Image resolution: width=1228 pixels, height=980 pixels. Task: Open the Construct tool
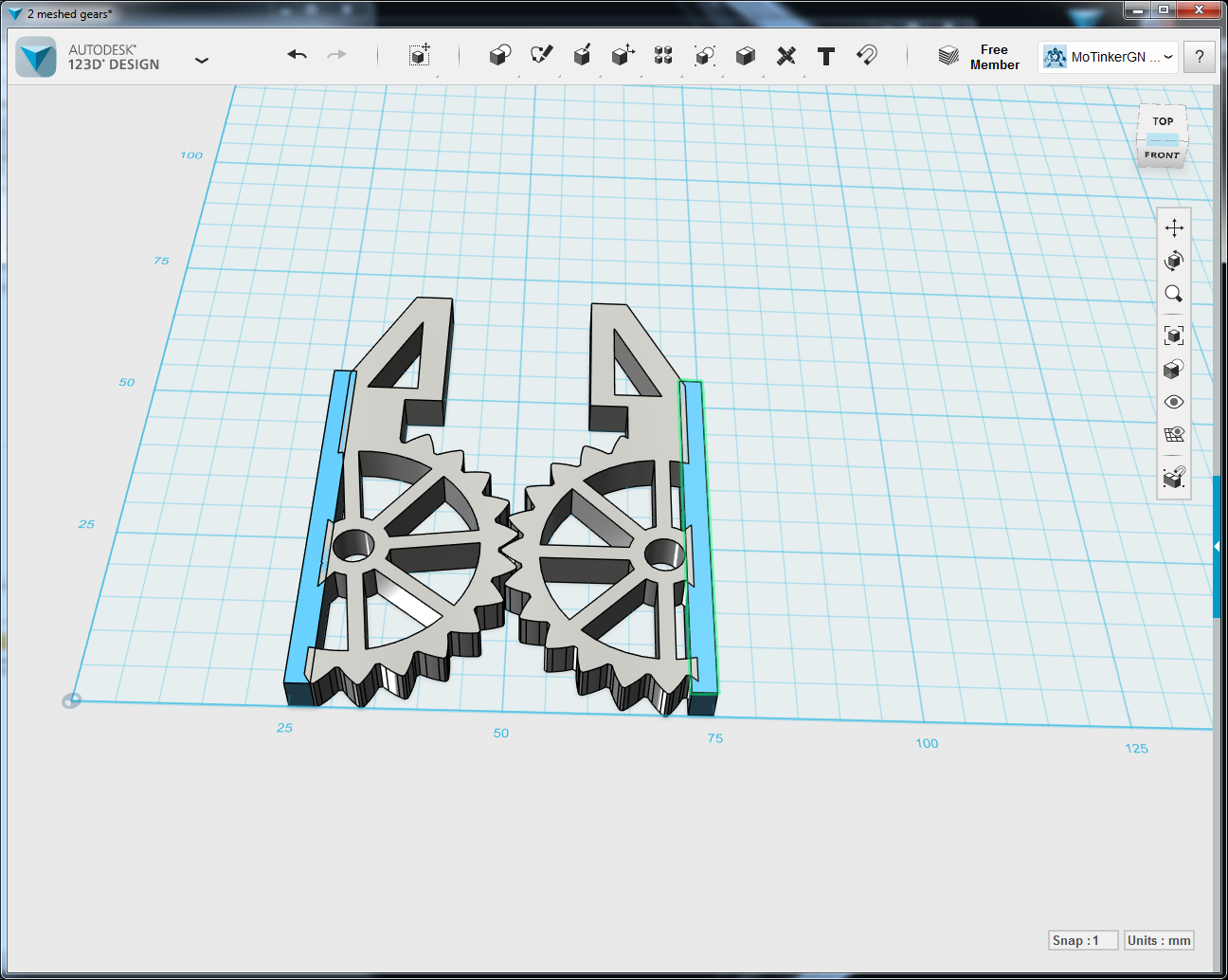(581, 55)
